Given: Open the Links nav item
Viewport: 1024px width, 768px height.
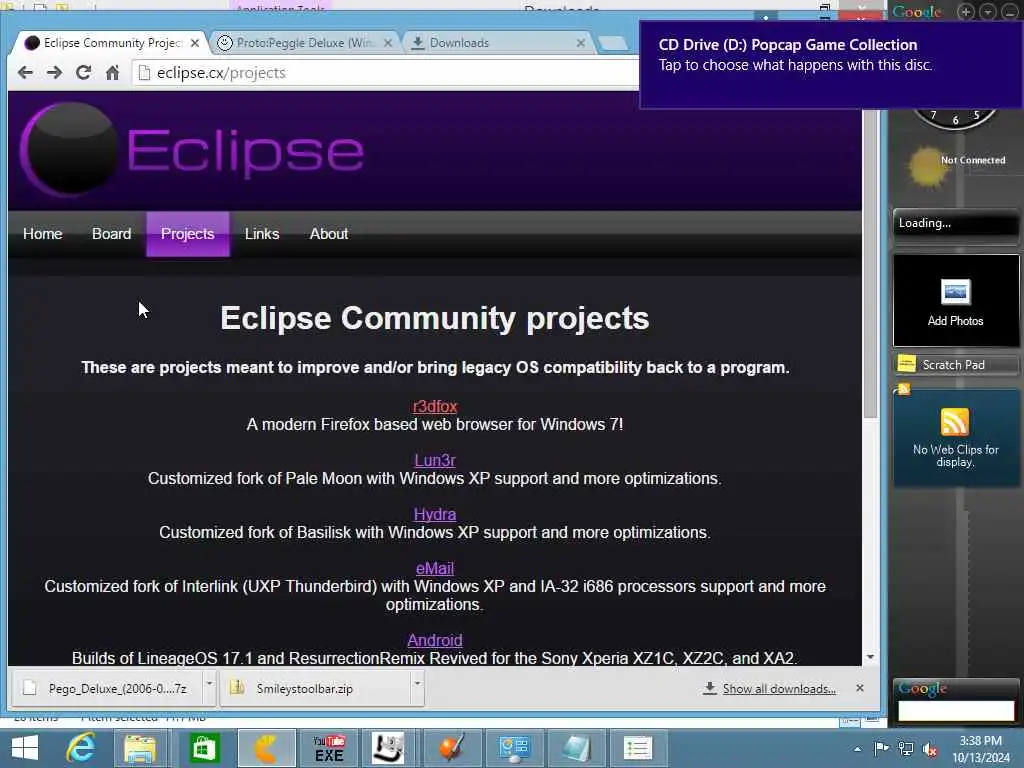Looking at the screenshot, I should click(x=262, y=234).
